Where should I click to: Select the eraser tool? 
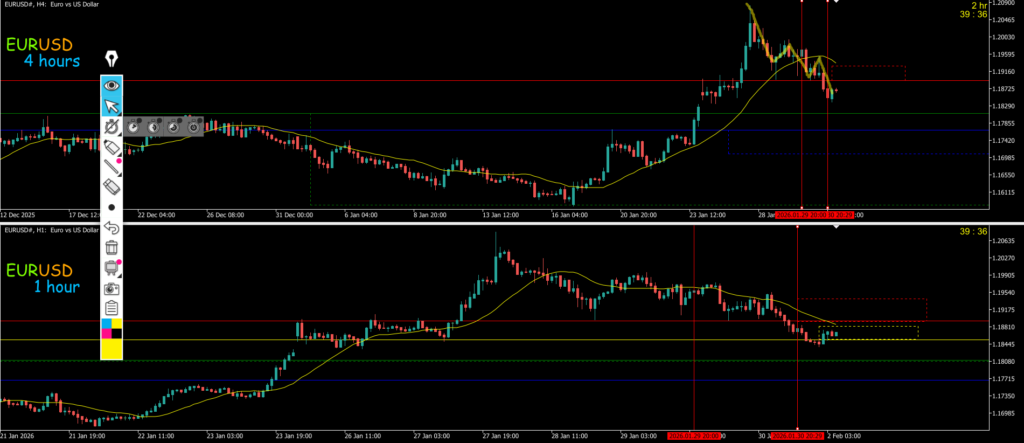coord(112,186)
